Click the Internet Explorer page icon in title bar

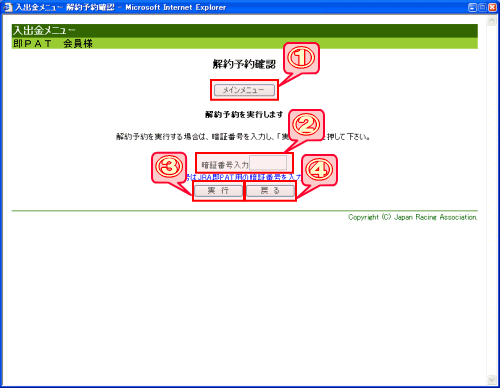7,7
